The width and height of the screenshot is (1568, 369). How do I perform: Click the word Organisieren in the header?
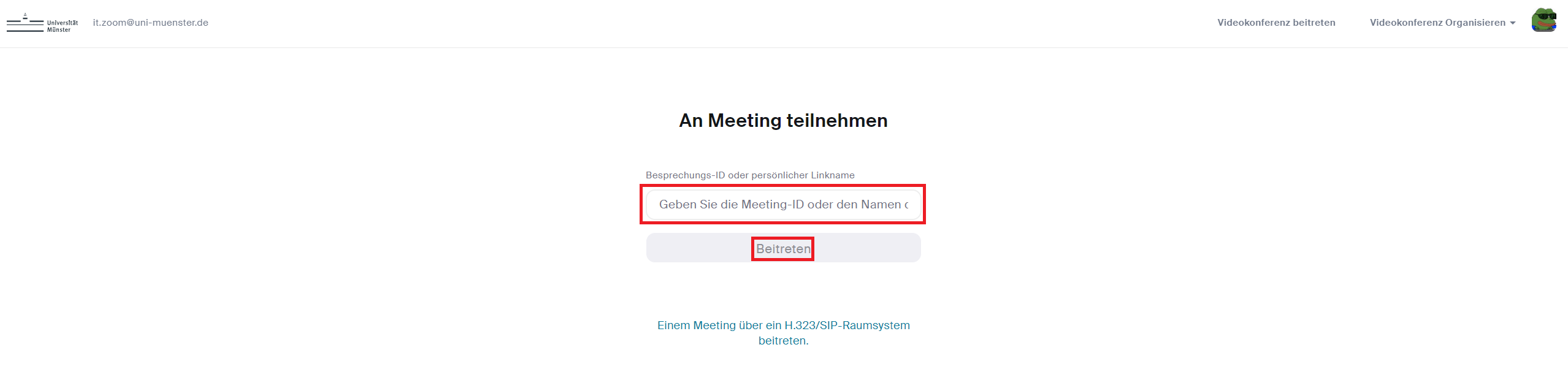pos(1475,23)
